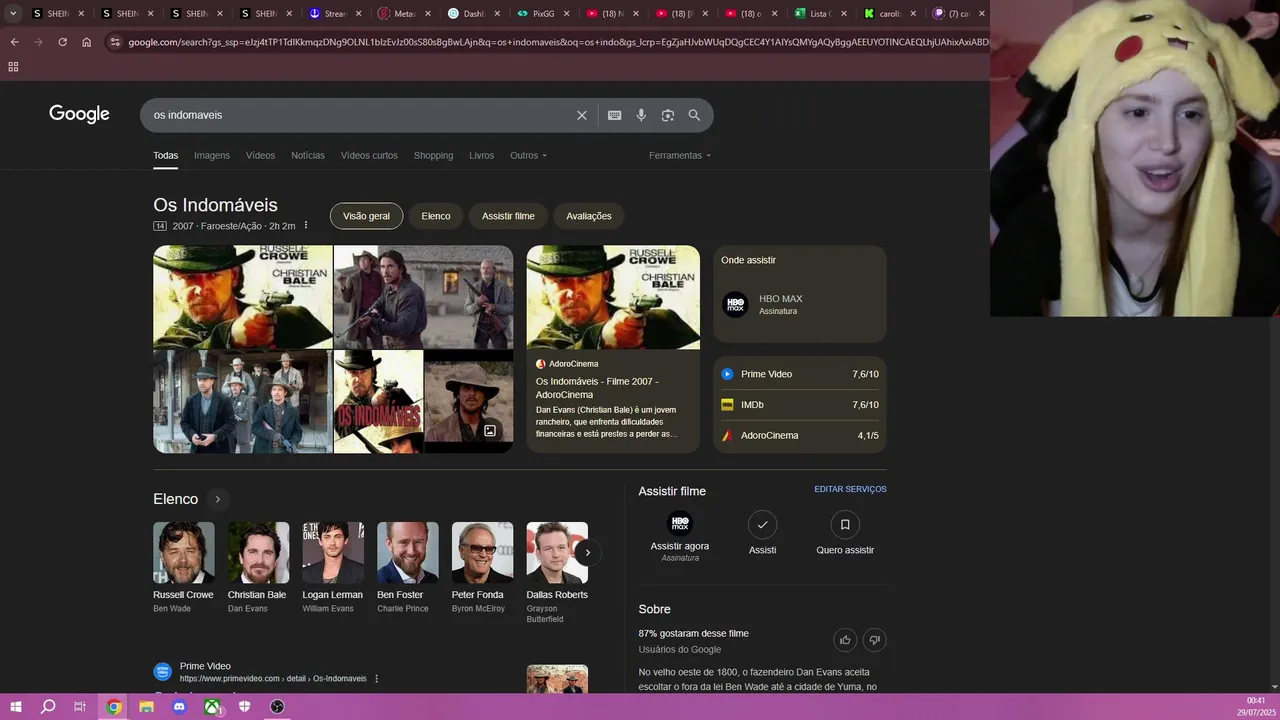The height and width of the screenshot is (720, 1280).
Task: Click the Avaliações chip
Action: click(589, 216)
